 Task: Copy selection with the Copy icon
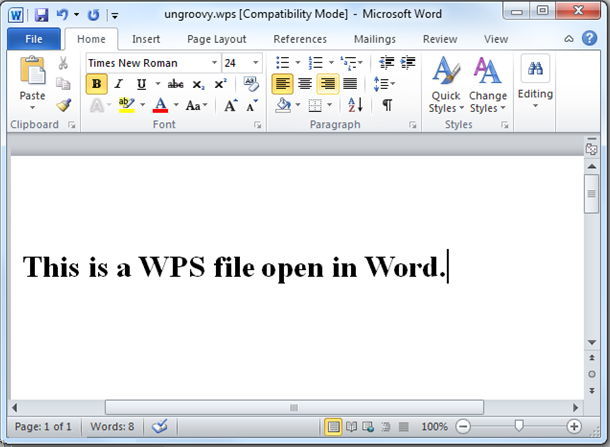(63, 83)
